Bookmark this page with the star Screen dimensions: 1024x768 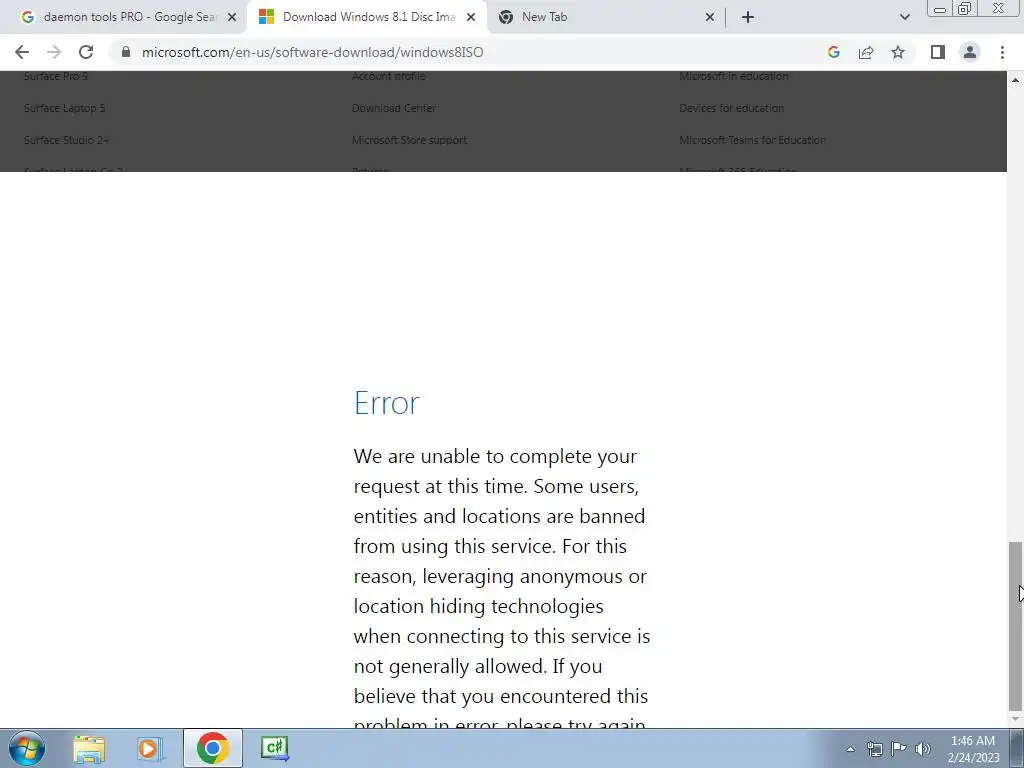(898, 52)
